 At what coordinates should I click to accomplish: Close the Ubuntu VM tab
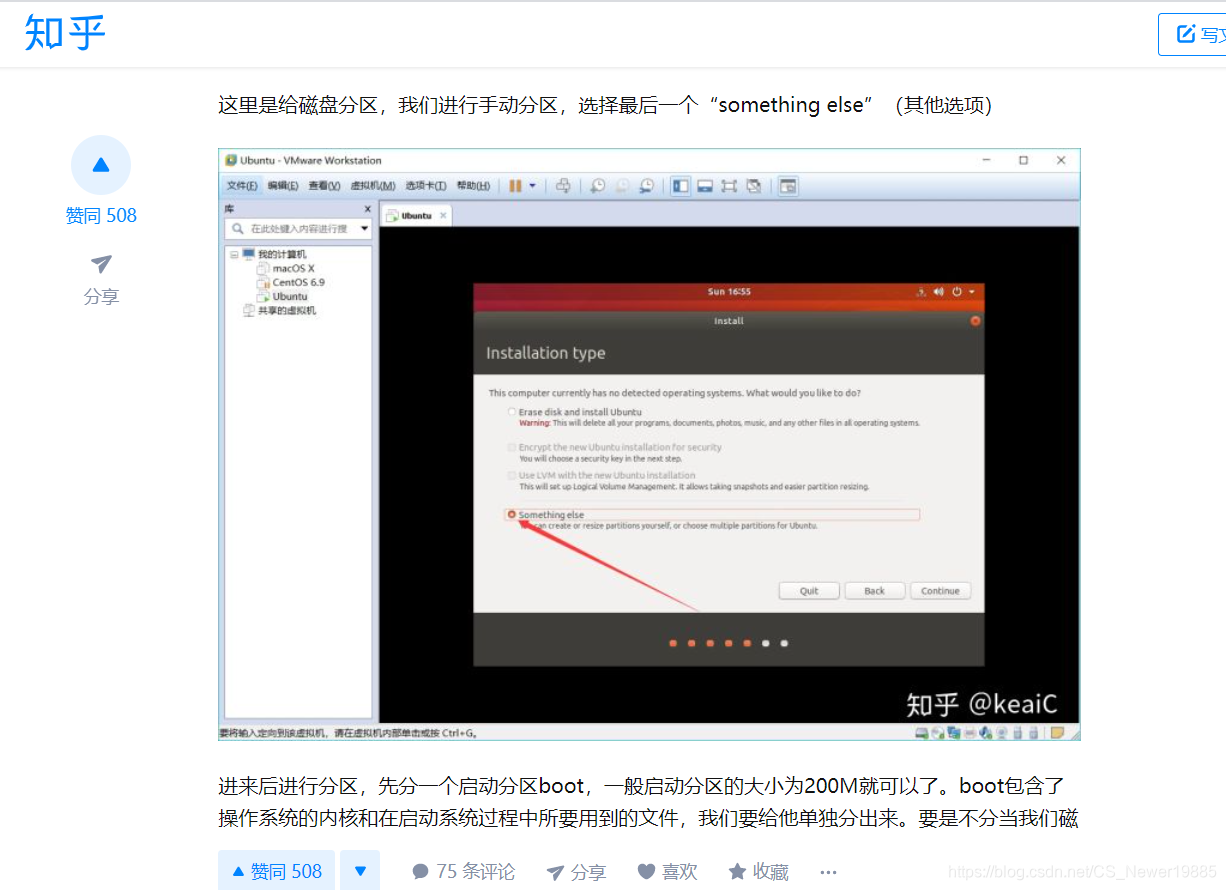click(x=444, y=215)
